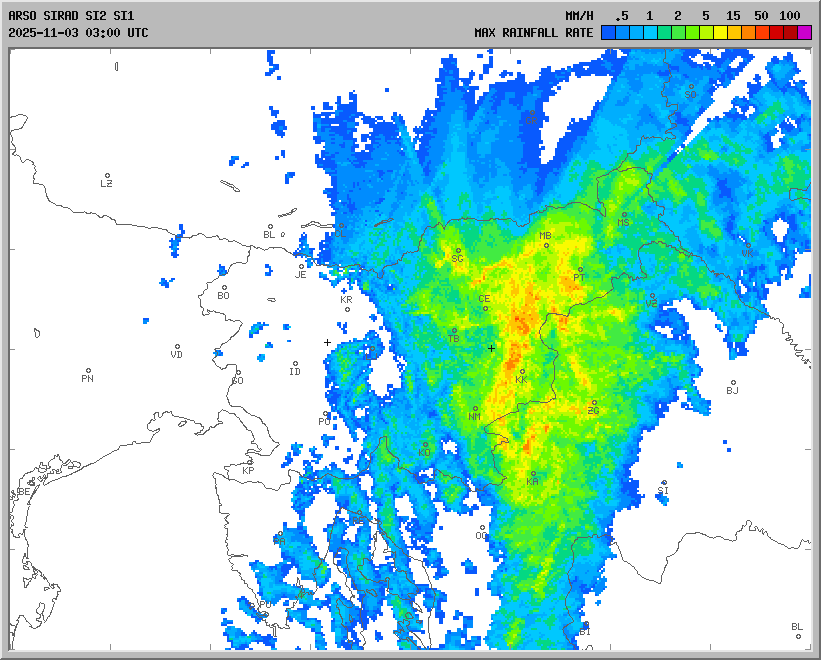
Task: Click the NM town marker
Action: click(475, 408)
